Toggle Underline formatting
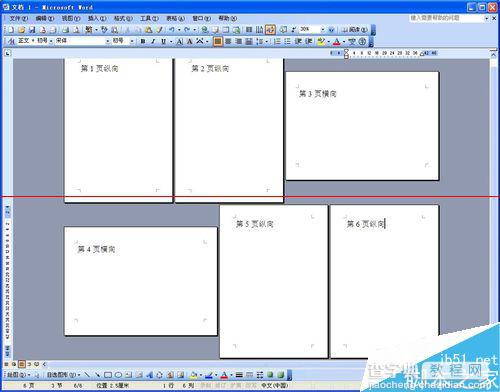This screenshot has height=392, width=500. click(x=163, y=41)
